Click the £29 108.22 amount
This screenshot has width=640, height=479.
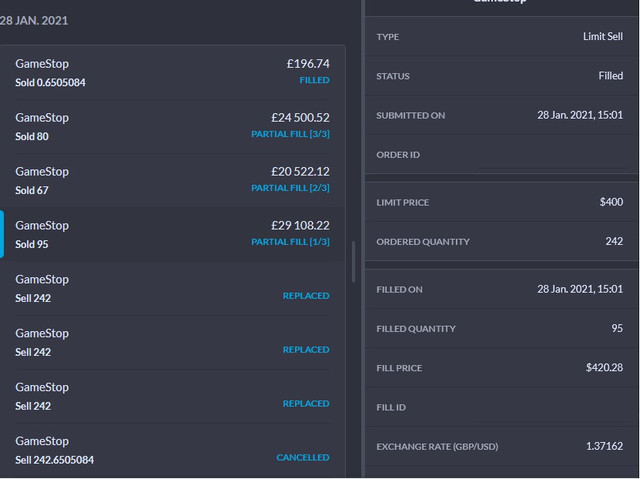(x=300, y=225)
